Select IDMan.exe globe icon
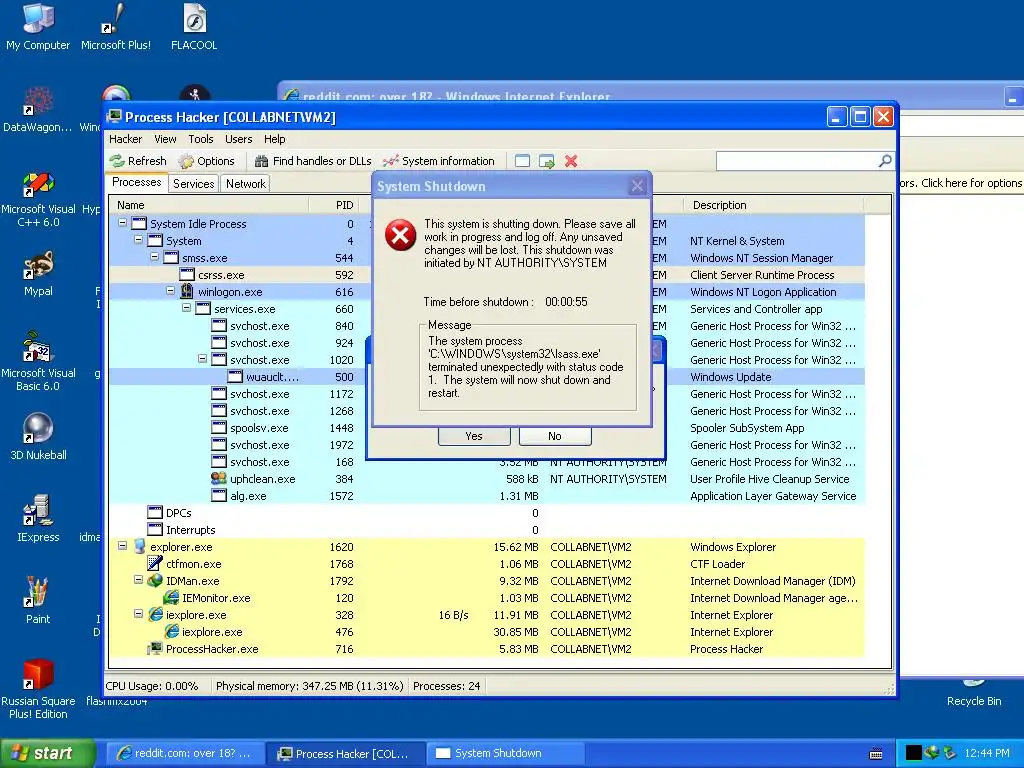The width and height of the screenshot is (1024, 768). (155, 580)
